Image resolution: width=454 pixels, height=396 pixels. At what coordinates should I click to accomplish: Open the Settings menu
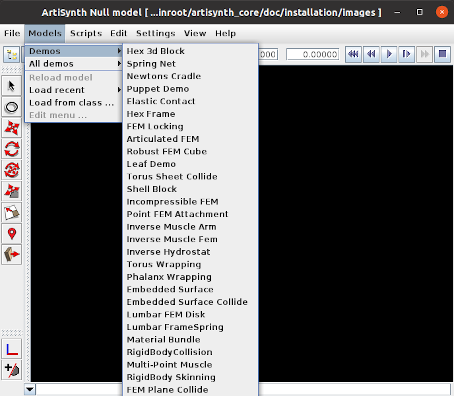[x=156, y=33]
